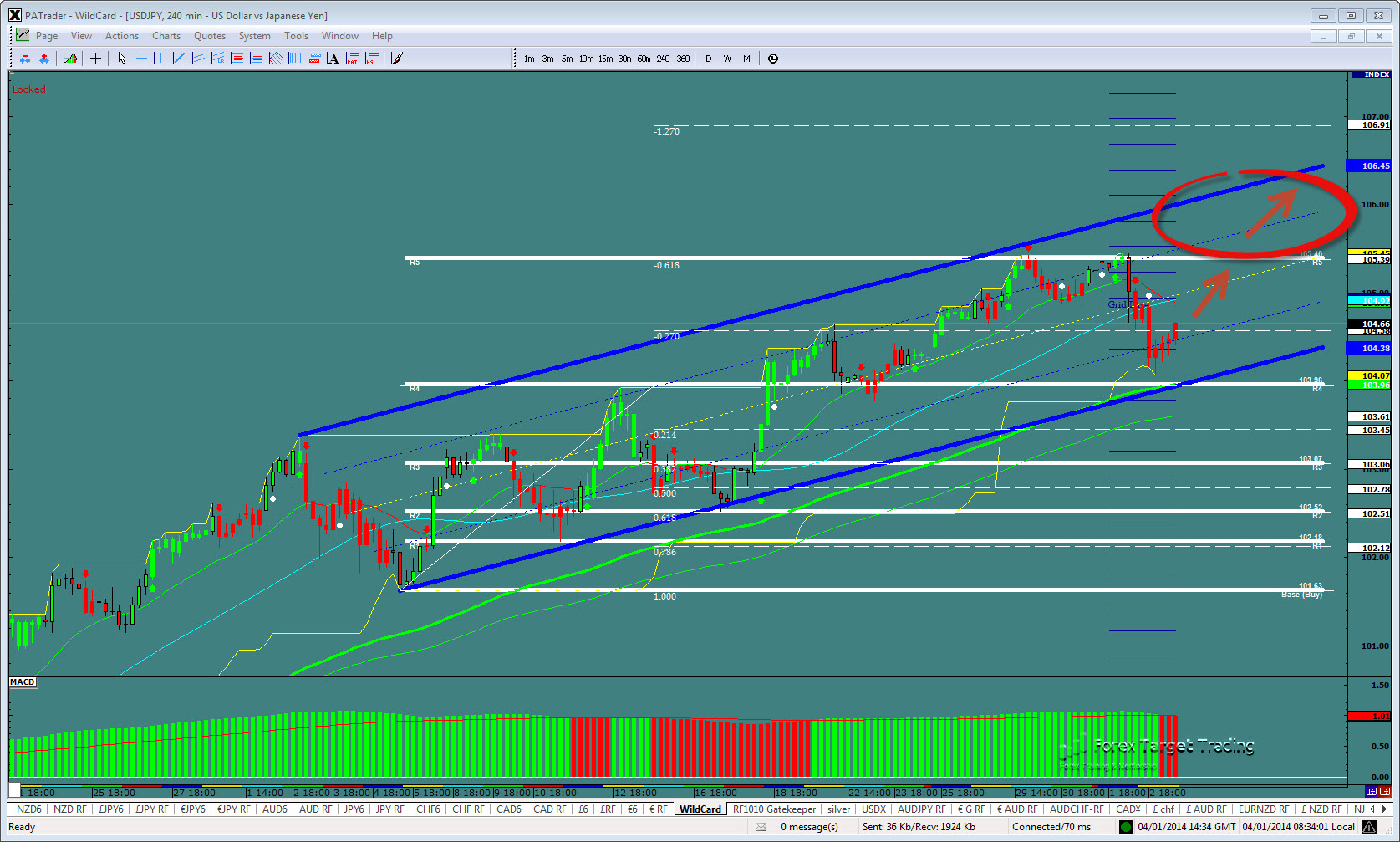Click the envelope messages icon in status bar
This screenshot has width=1400, height=842.
[x=761, y=827]
